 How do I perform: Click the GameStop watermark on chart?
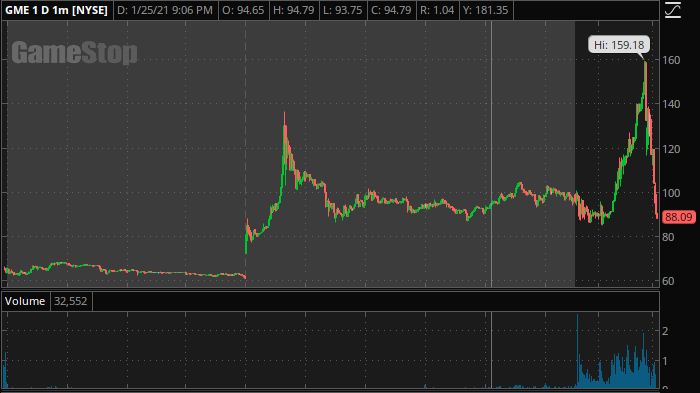click(x=75, y=53)
